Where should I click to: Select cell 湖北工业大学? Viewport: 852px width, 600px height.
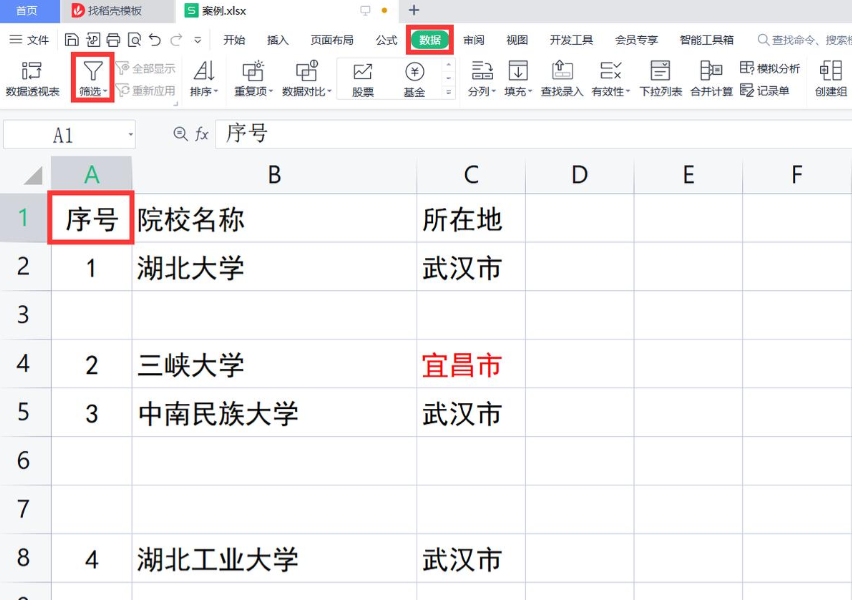[x=274, y=559]
